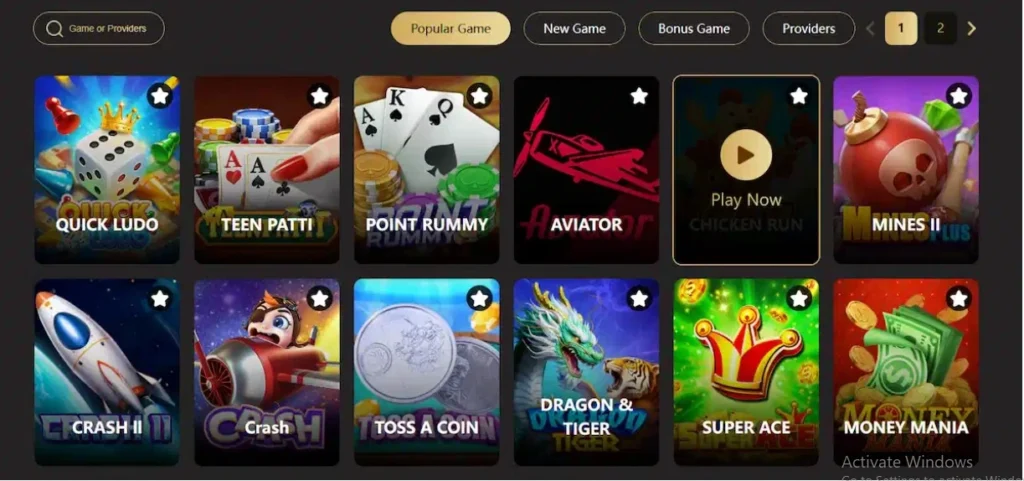1024x481 pixels.
Task: Click the star on Super Ace tile
Action: coord(799,299)
